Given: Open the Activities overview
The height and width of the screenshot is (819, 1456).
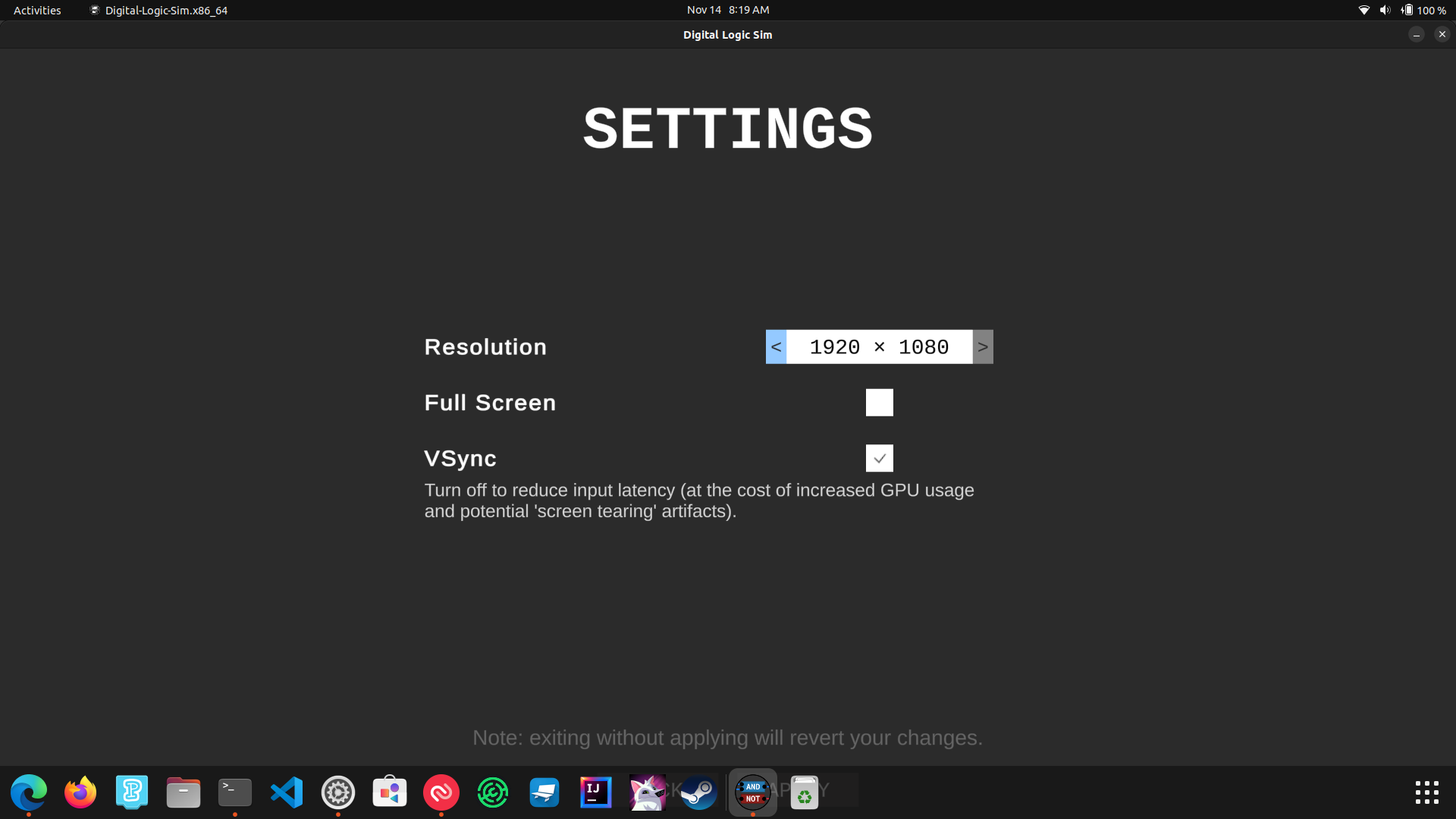Looking at the screenshot, I should (36, 10).
